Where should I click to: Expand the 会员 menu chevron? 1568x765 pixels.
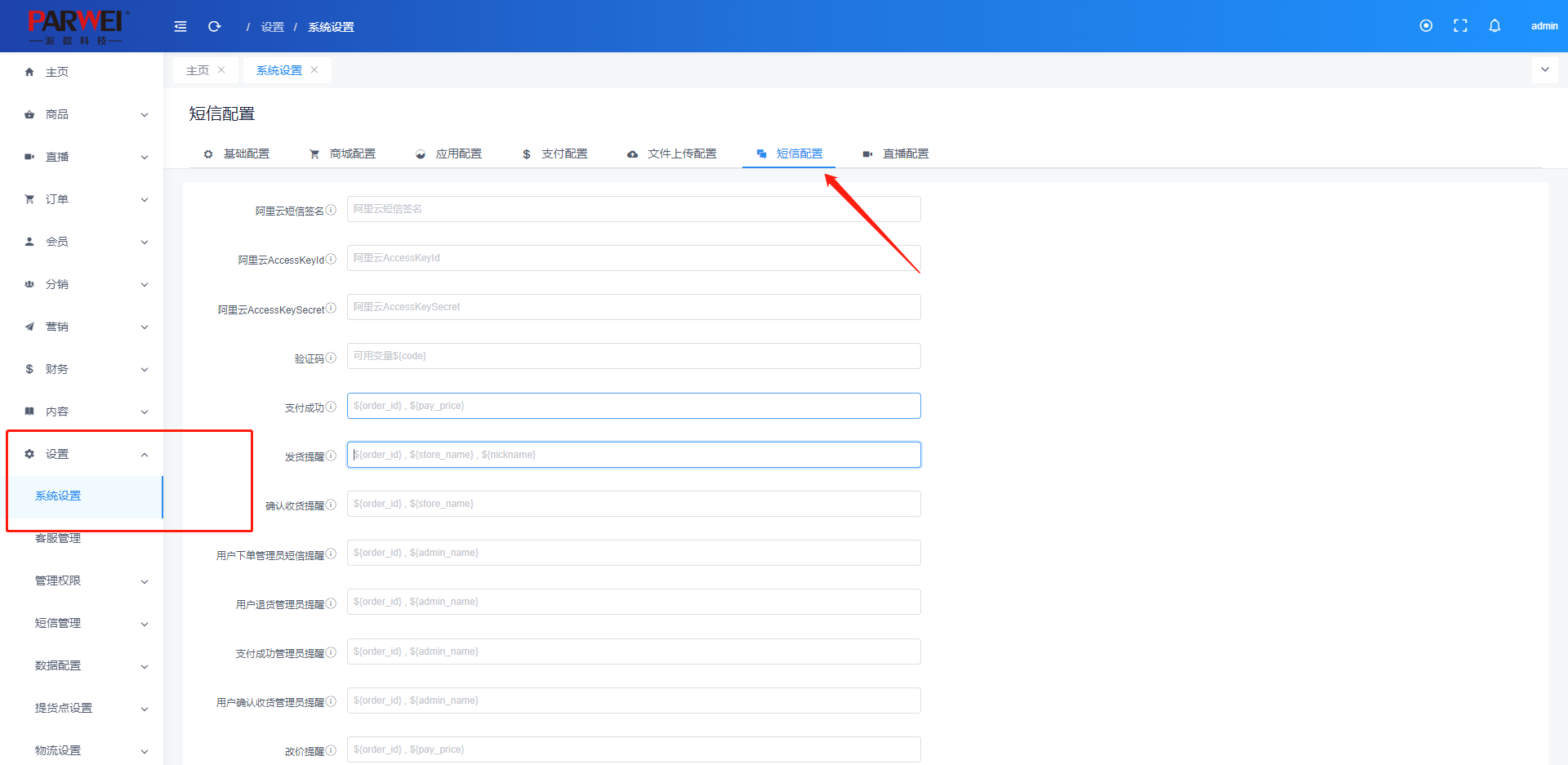coord(145,242)
